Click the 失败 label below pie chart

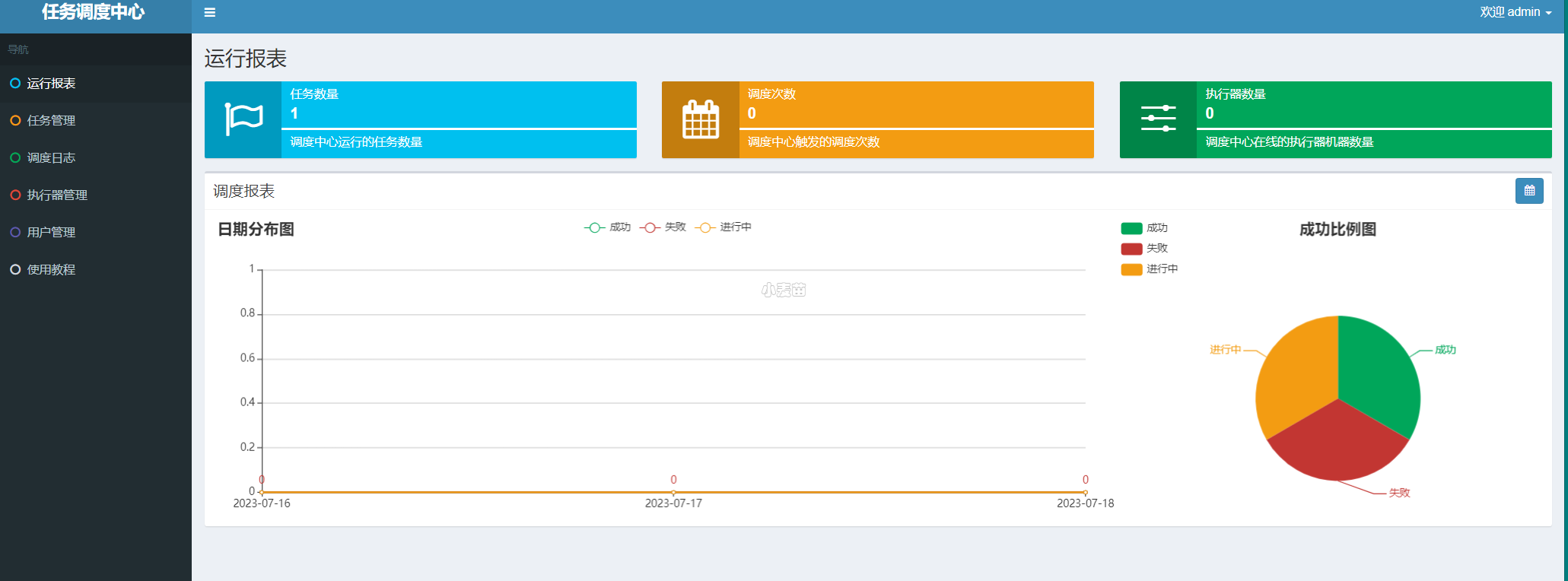[x=1399, y=493]
